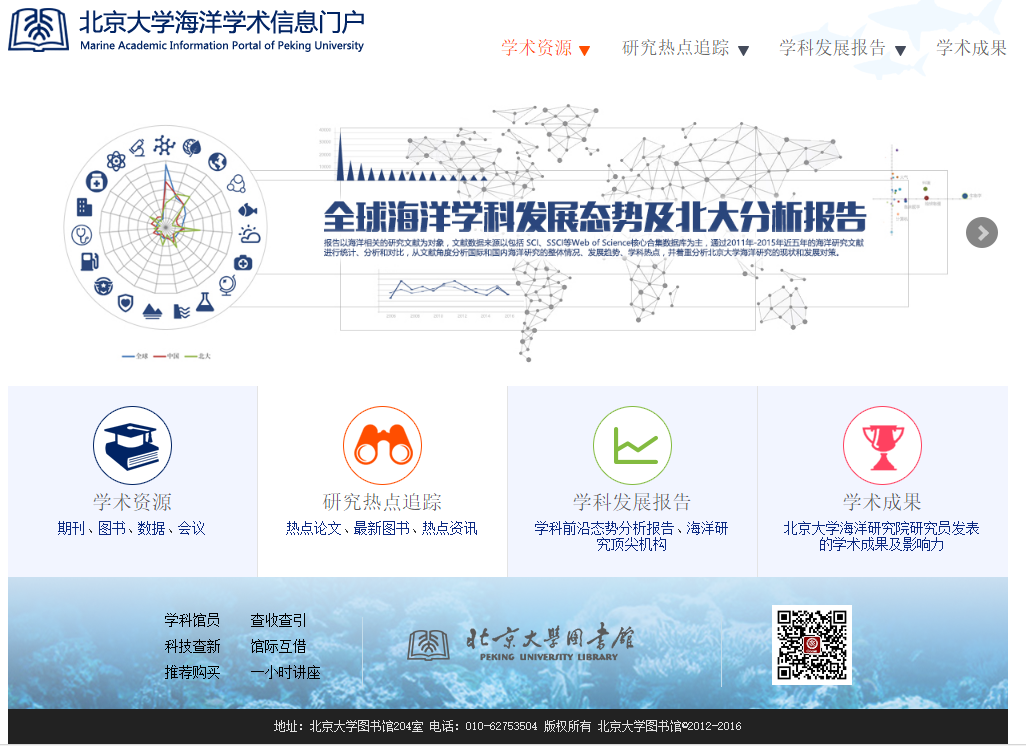
Task: Click the Peking University Library footer logo
Action: pyautogui.click(x=520, y=643)
